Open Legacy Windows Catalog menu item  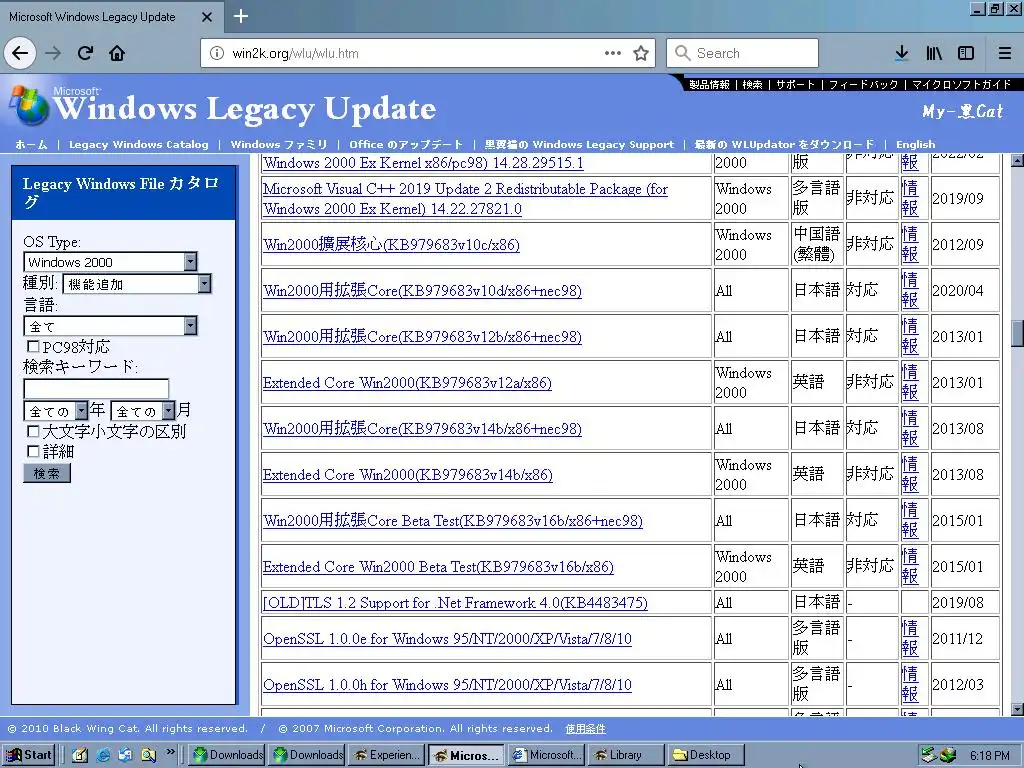pos(138,144)
